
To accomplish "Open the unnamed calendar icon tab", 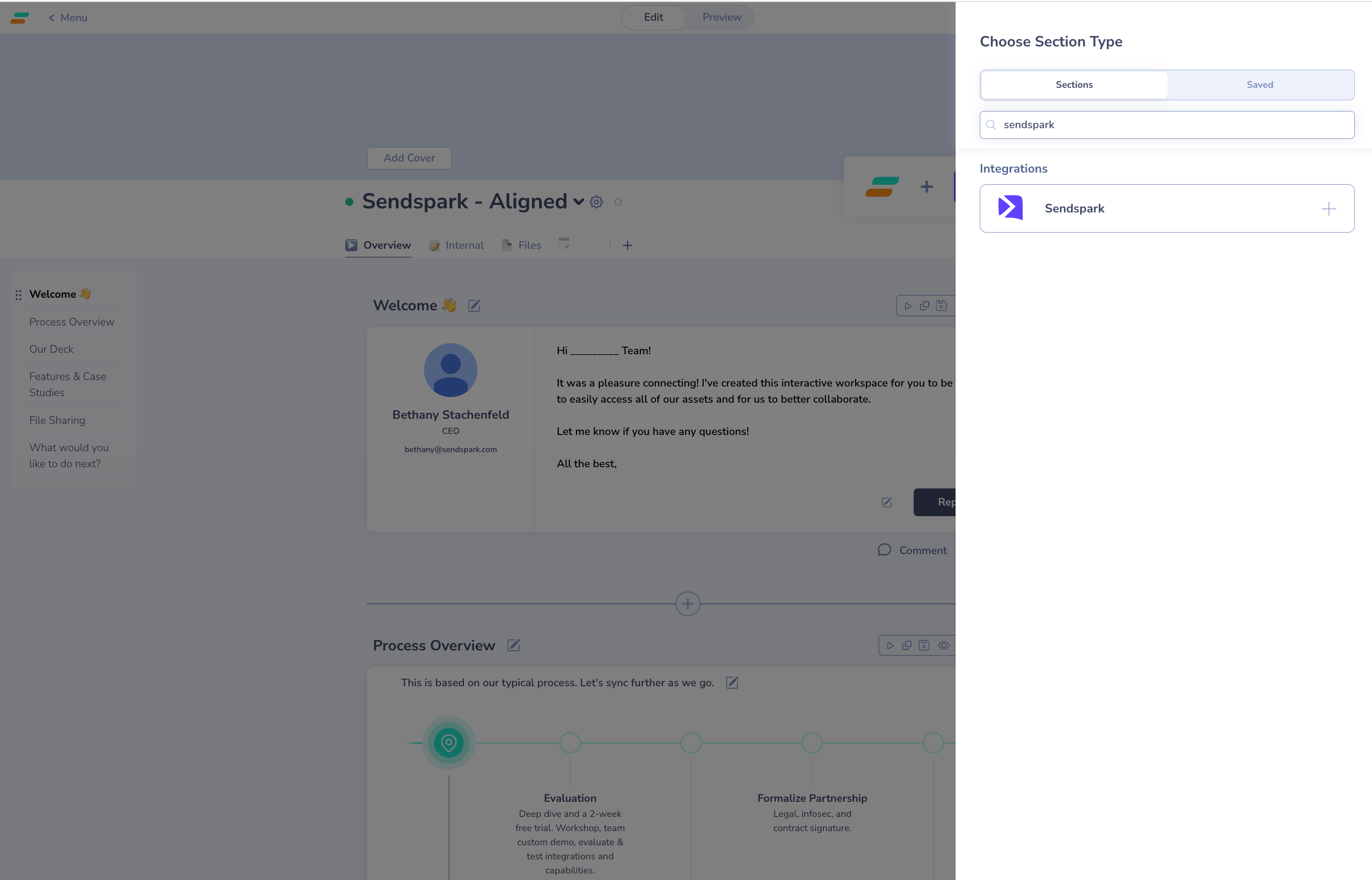I will [564, 243].
